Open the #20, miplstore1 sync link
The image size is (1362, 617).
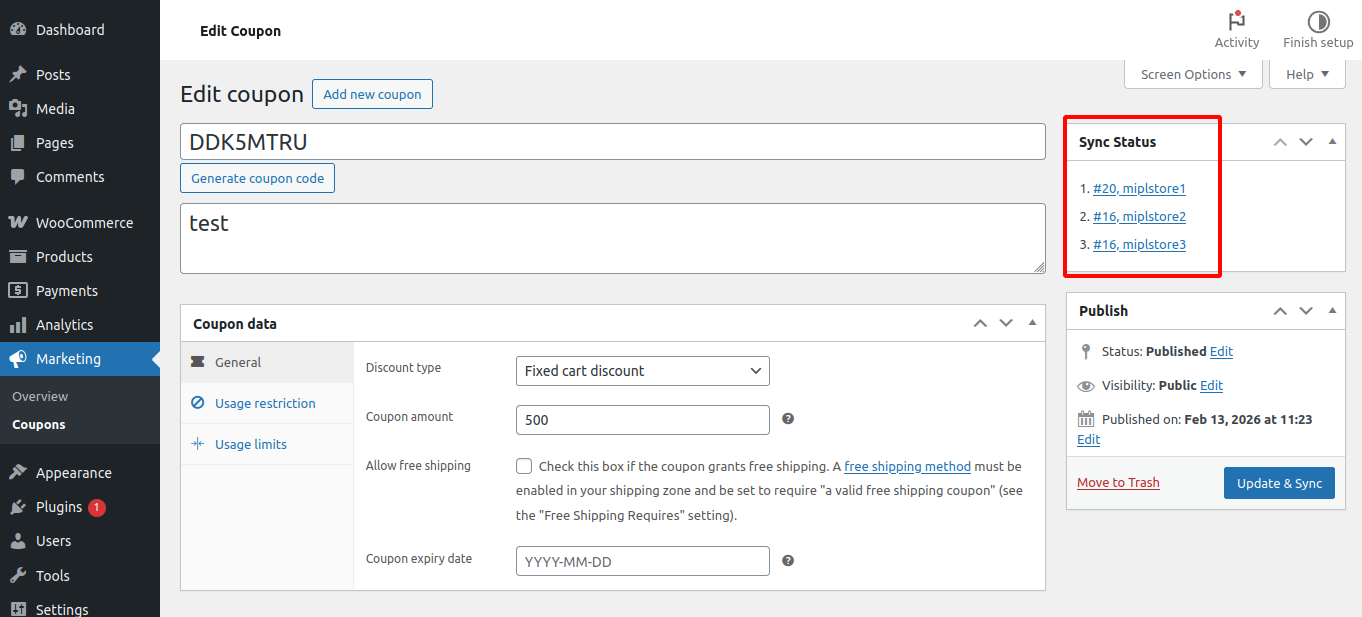[1139, 188]
